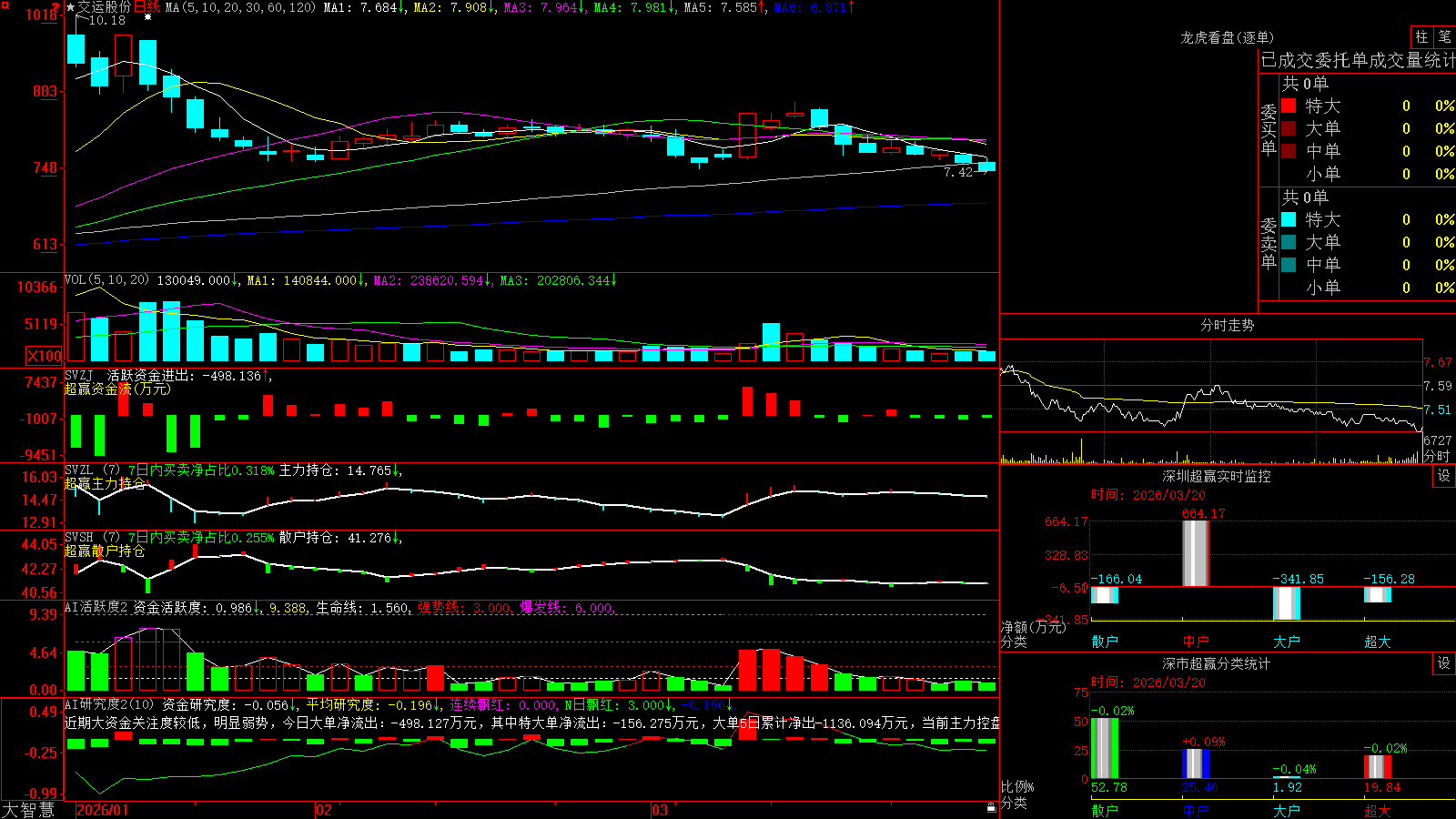Open 设 settings for 深圳超赢实时监控

pos(1444,476)
